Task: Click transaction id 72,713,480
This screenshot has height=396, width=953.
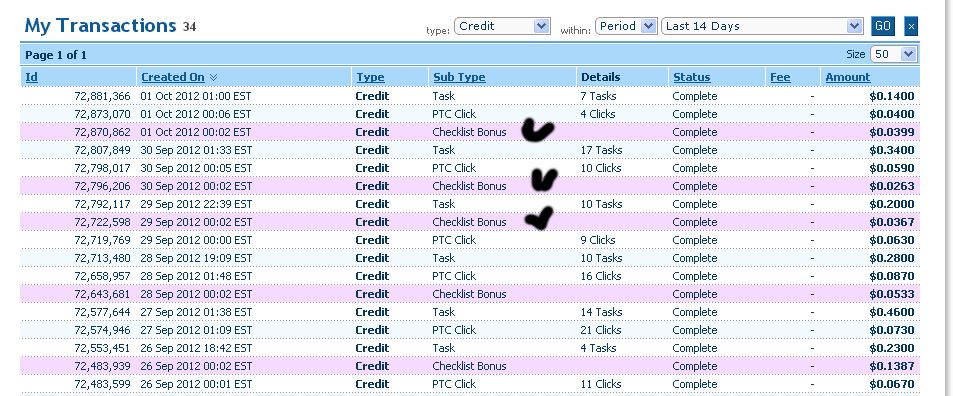Action: tap(102, 258)
